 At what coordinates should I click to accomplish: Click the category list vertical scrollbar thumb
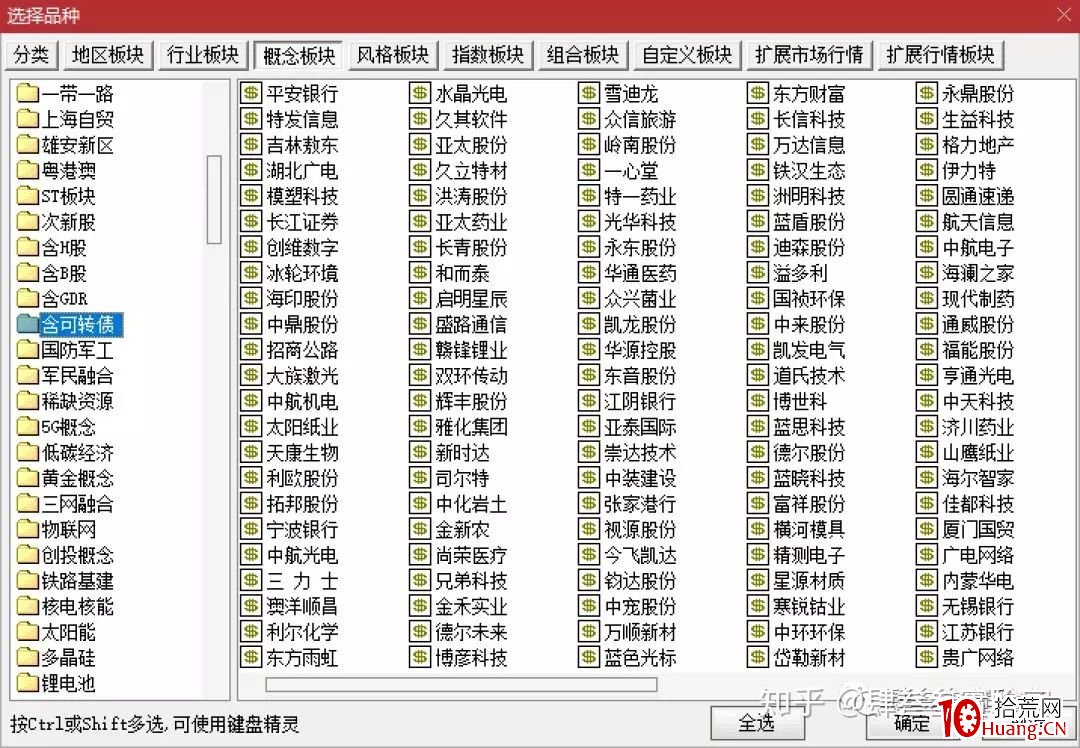click(214, 199)
